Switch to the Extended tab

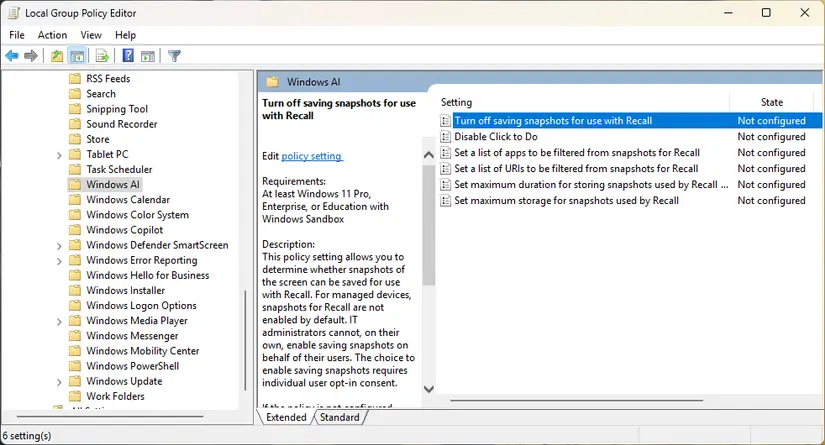click(x=286, y=417)
